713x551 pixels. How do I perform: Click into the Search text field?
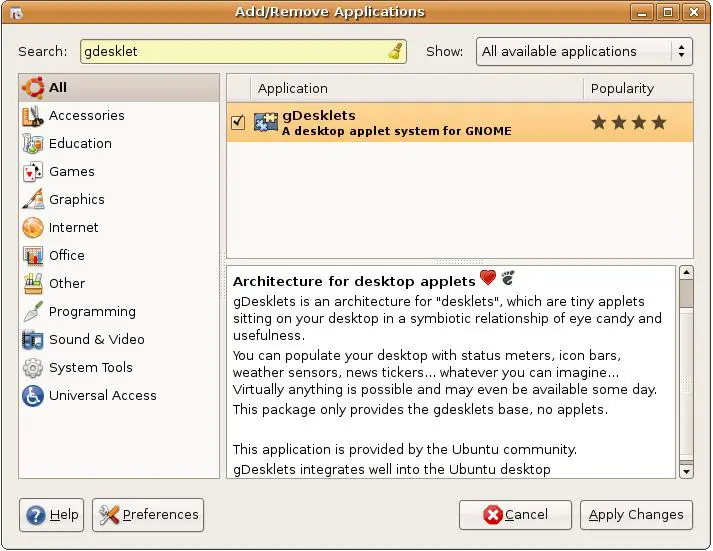[x=230, y=52]
